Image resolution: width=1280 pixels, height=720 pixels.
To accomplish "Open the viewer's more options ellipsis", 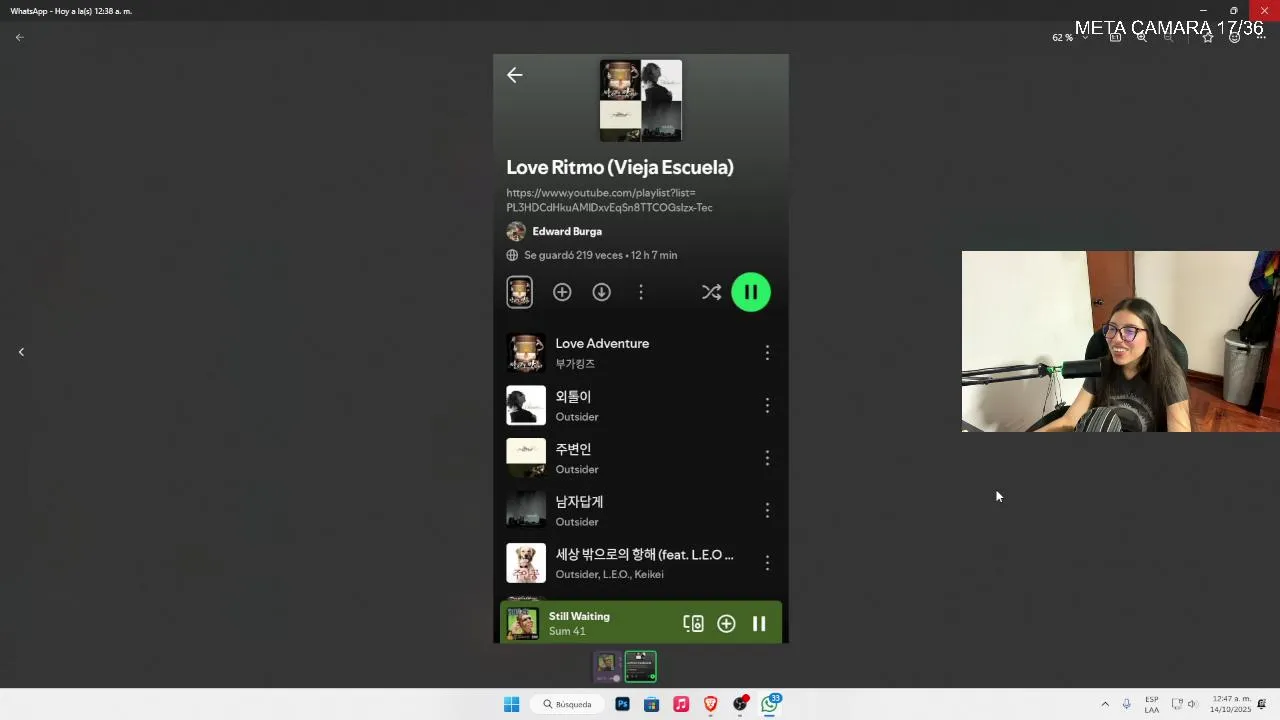I will [1261, 37].
